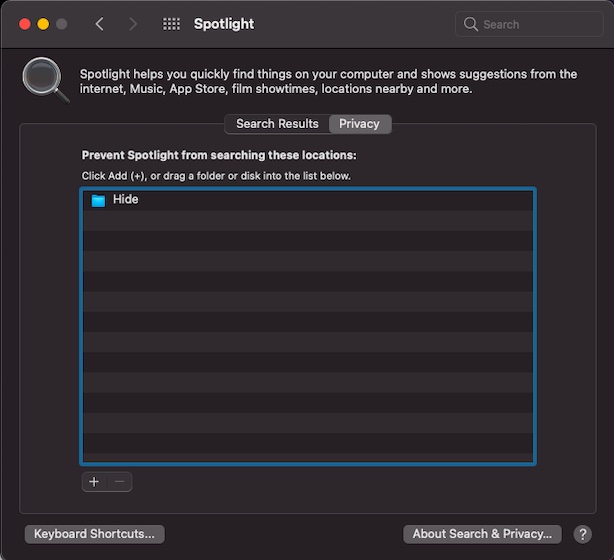
Task: Click About Search & Privacy button
Action: (481, 534)
